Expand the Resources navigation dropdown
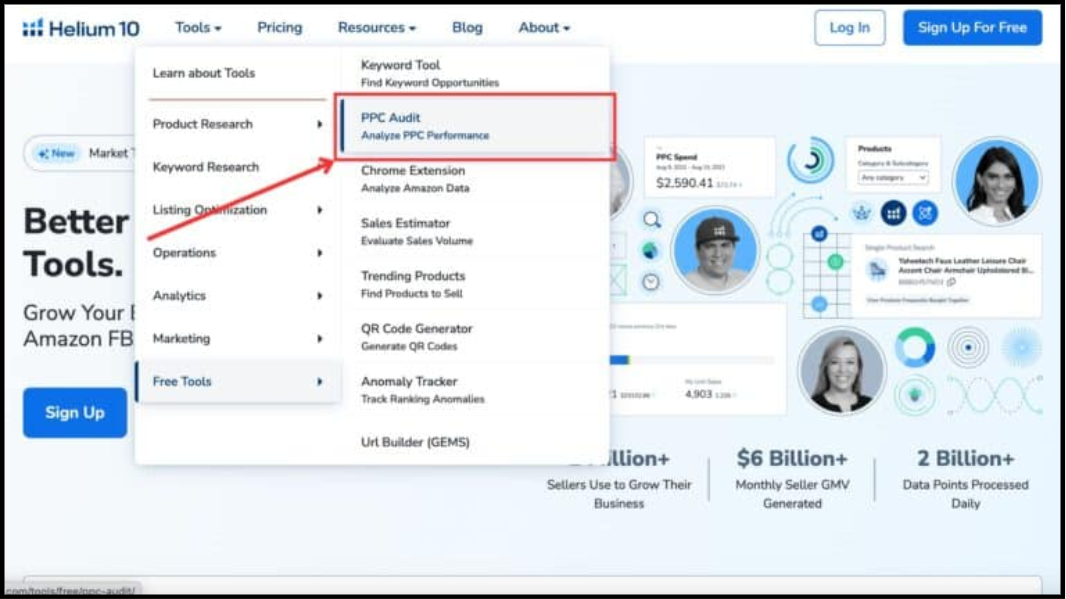The width and height of the screenshot is (1066, 599). click(x=376, y=28)
